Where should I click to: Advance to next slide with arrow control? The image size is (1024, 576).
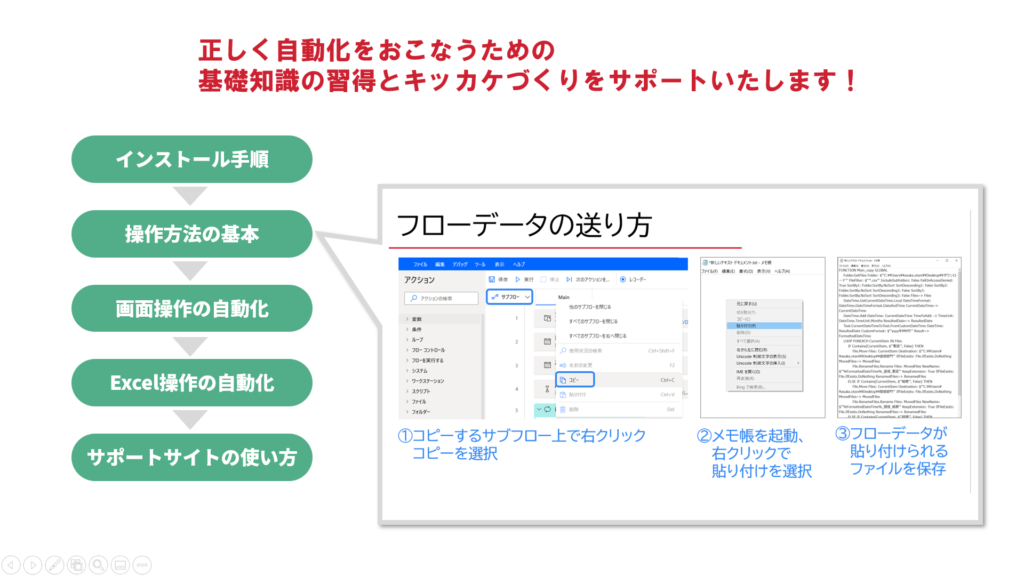click(x=33, y=565)
